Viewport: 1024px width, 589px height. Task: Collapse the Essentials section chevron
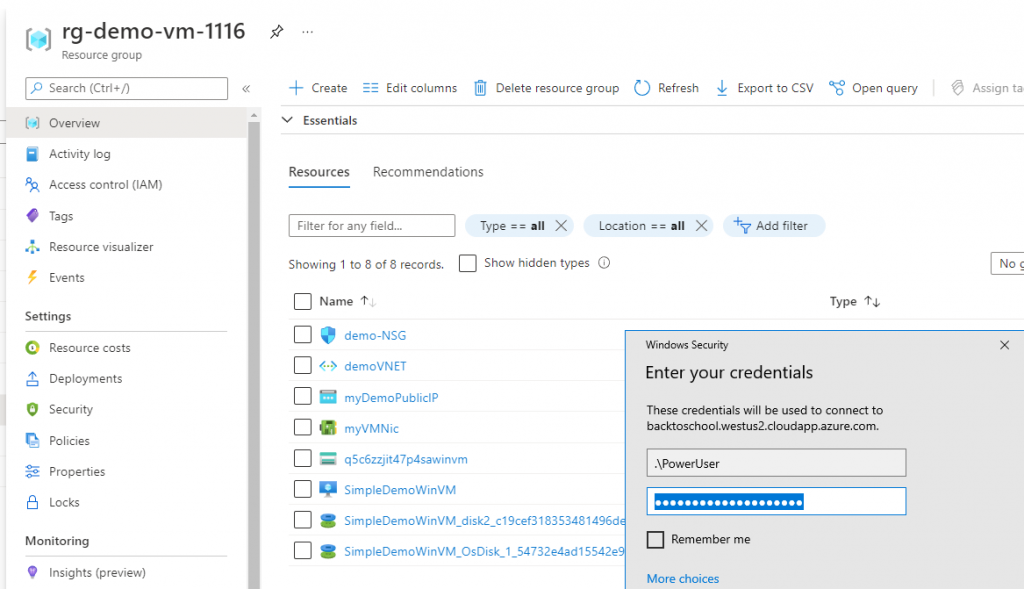click(x=288, y=120)
